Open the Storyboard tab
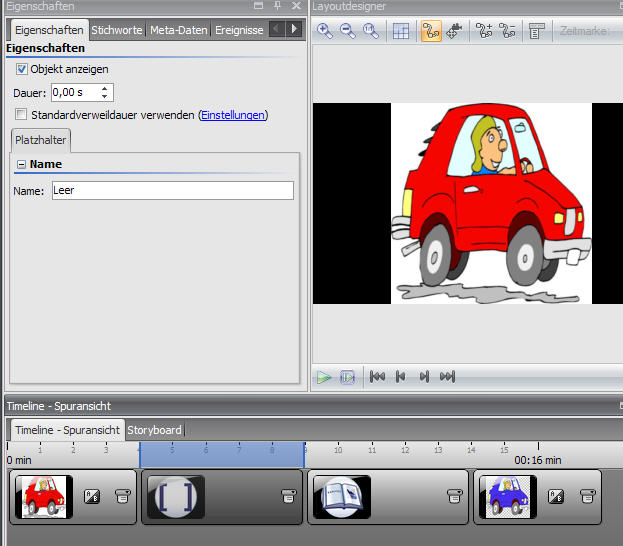Image resolution: width=623 pixels, height=546 pixels. 154,430
